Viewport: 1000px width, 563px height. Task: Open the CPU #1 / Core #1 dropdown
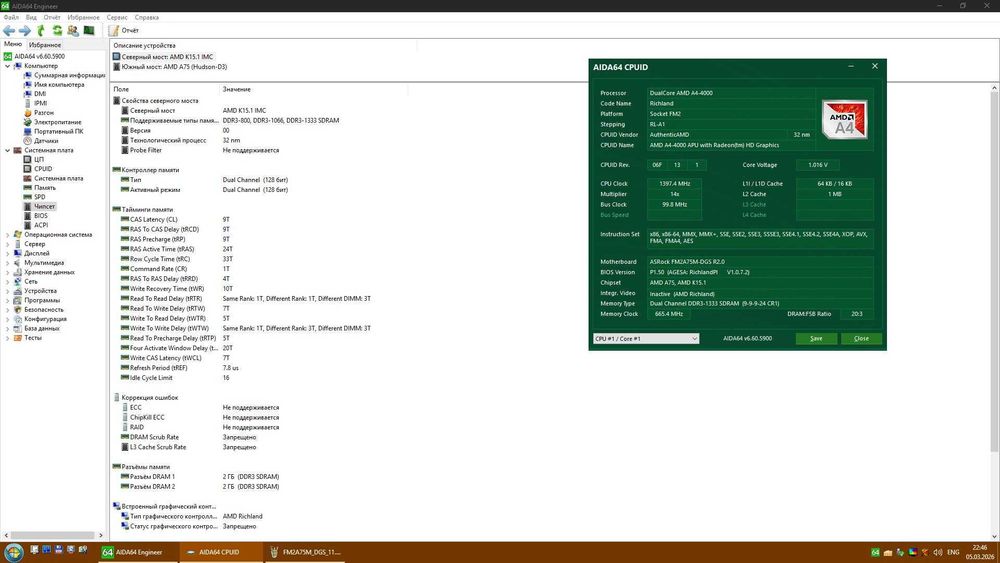click(646, 339)
